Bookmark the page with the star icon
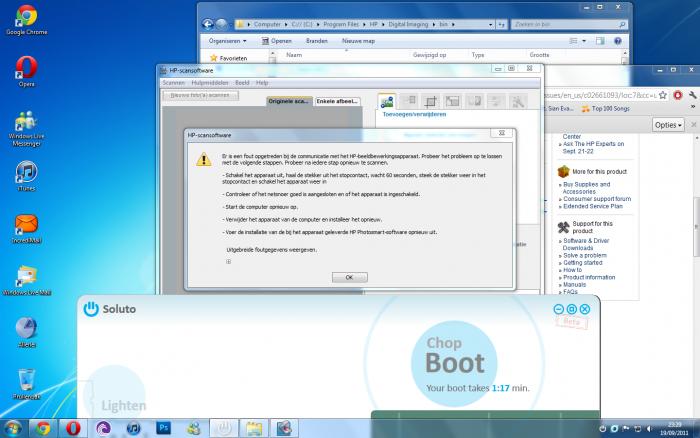This screenshot has width=700, height=438. pos(663,95)
